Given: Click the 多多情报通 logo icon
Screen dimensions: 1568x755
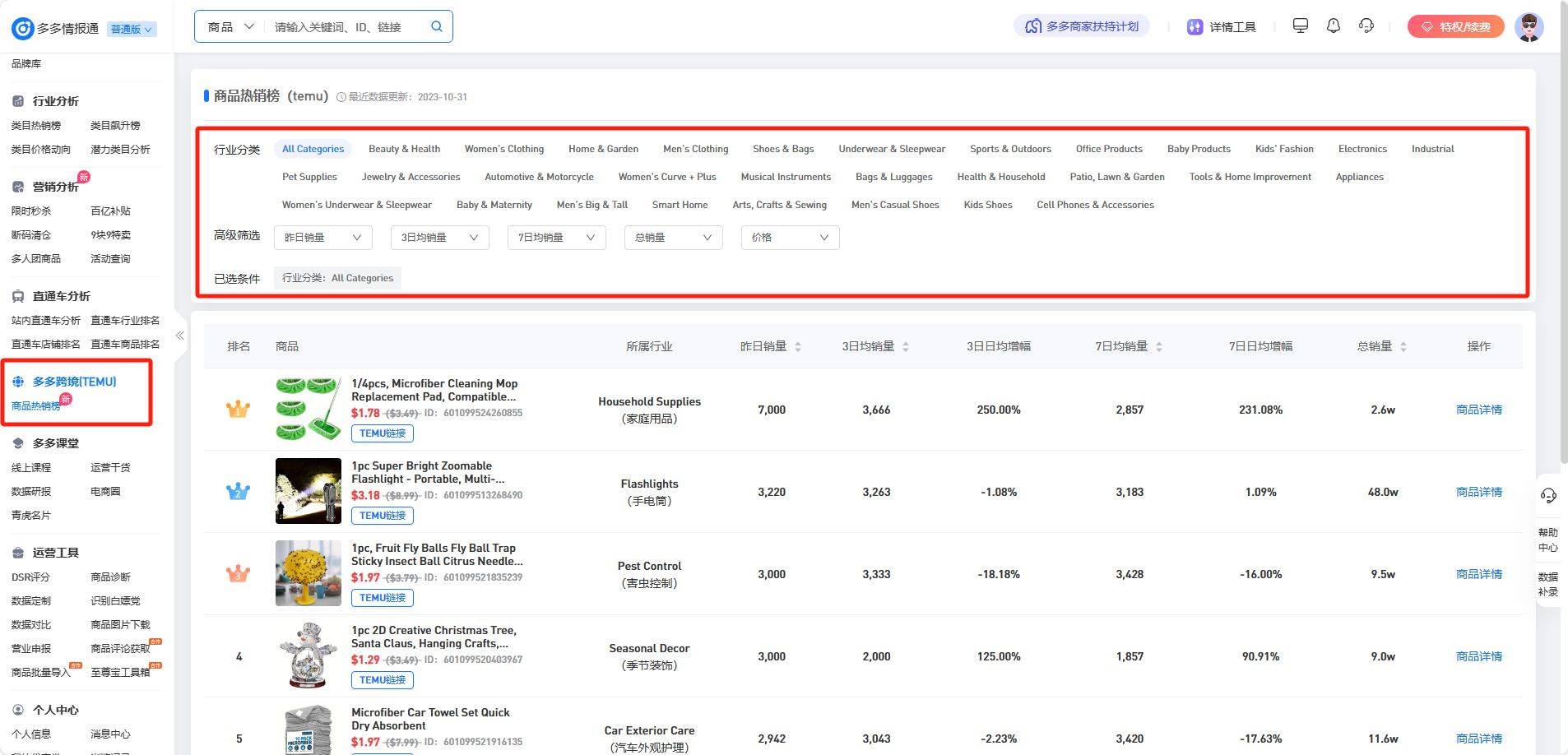Looking at the screenshot, I should pos(22,29).
